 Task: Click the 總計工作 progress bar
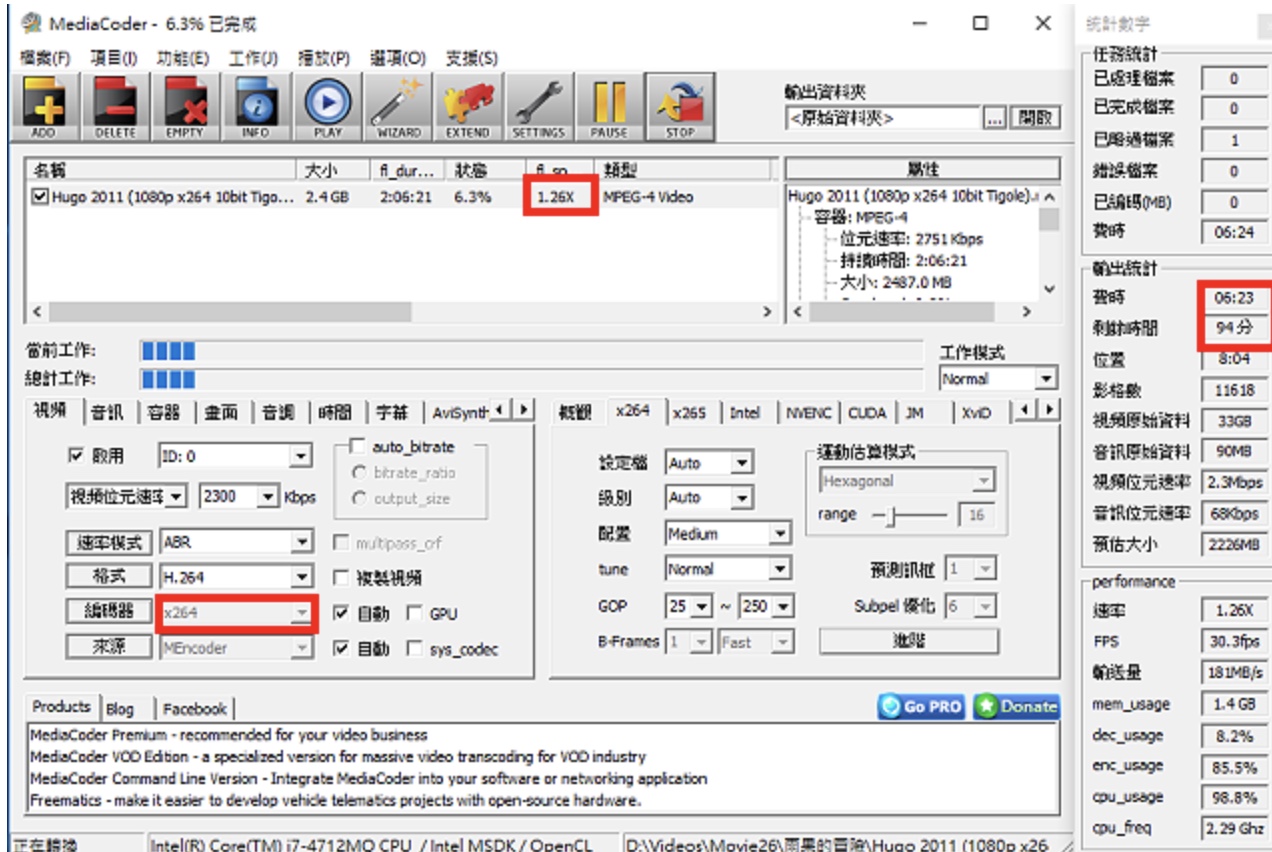click(x=531, y=379)
